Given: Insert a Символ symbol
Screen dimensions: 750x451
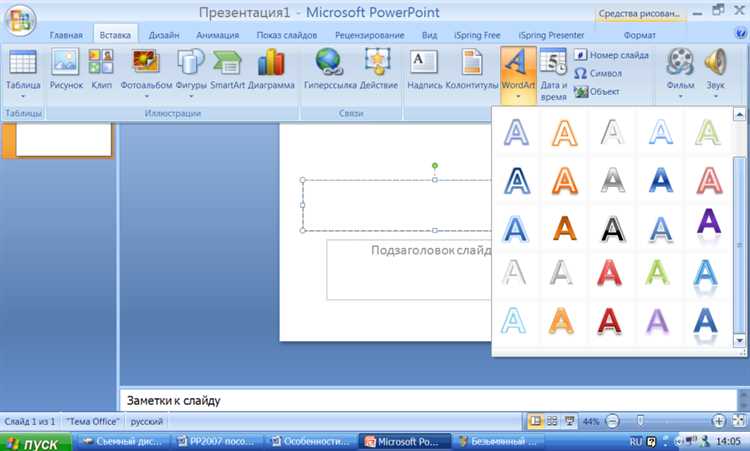Looking at the screenshot, I should tap(598, 73).
